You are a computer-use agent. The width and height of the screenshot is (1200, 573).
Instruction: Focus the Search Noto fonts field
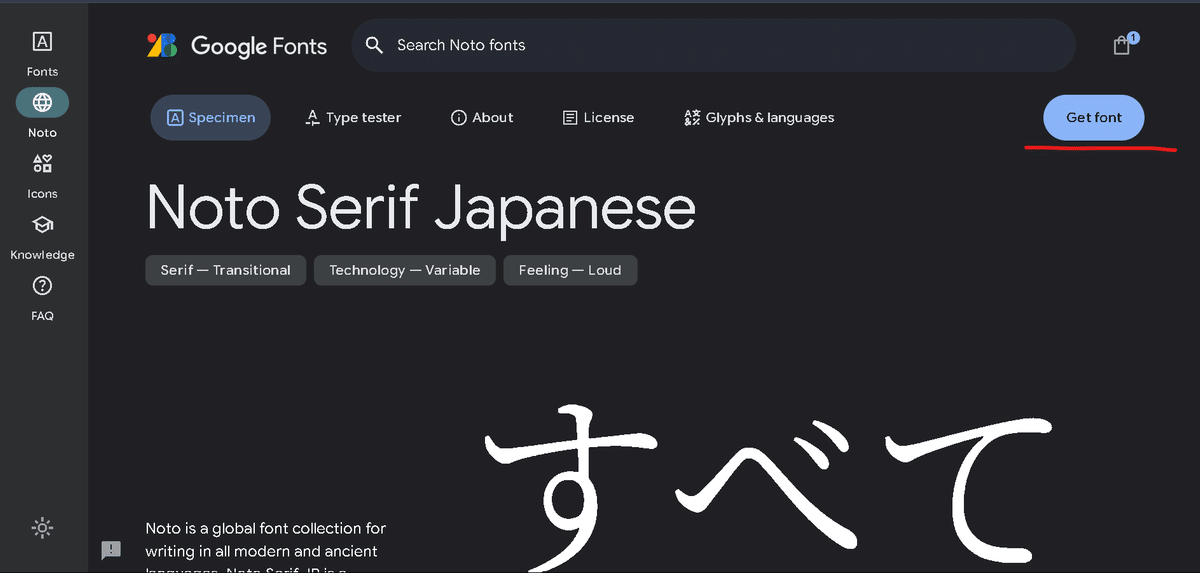(700, 45)
